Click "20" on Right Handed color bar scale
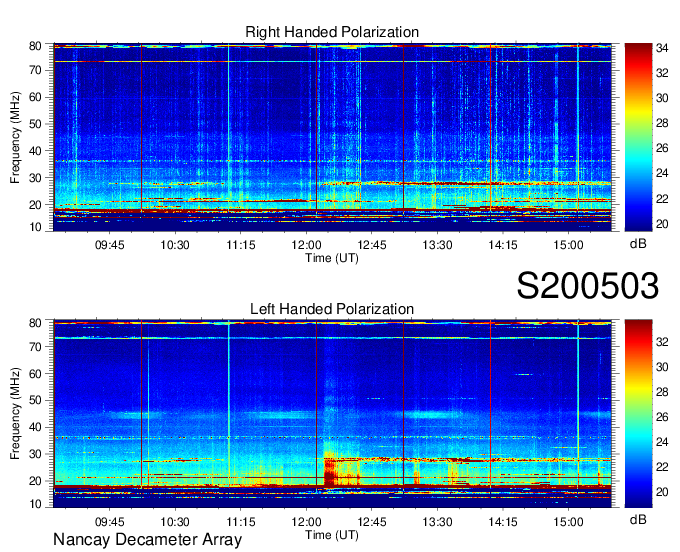This screenshot has width=680, height=552. click(662, 224)
